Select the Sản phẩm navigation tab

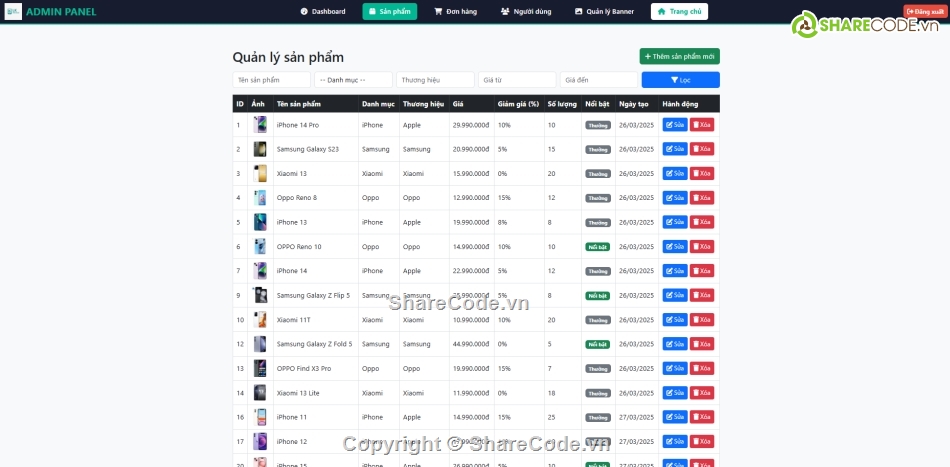point(390,12)
